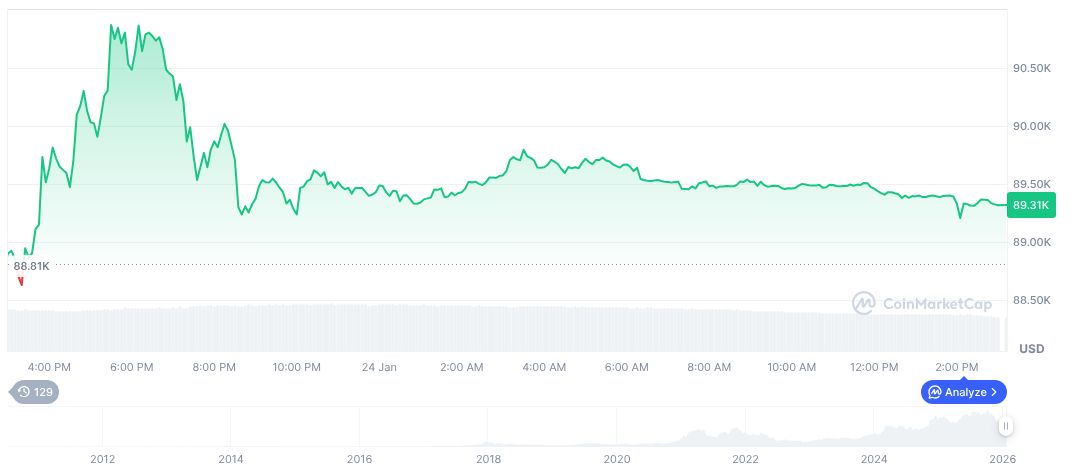Viewport: 1072px width, 470px height.
Task: Select 2022 on the overview timeline
Action: click(x=745, y=459)
